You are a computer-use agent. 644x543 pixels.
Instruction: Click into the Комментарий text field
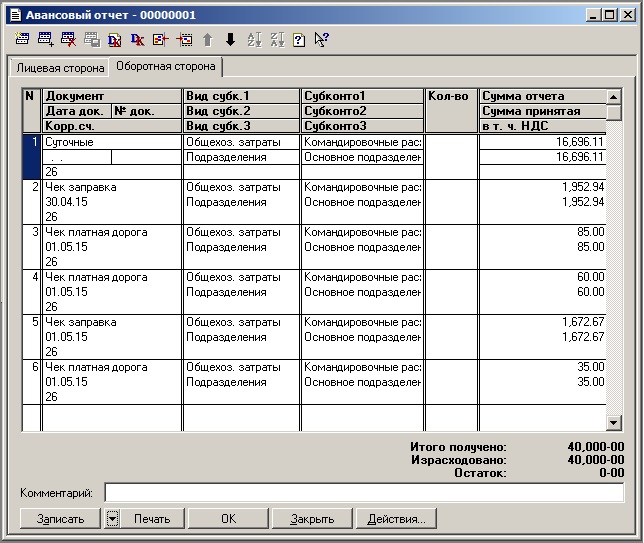(364, 493)
